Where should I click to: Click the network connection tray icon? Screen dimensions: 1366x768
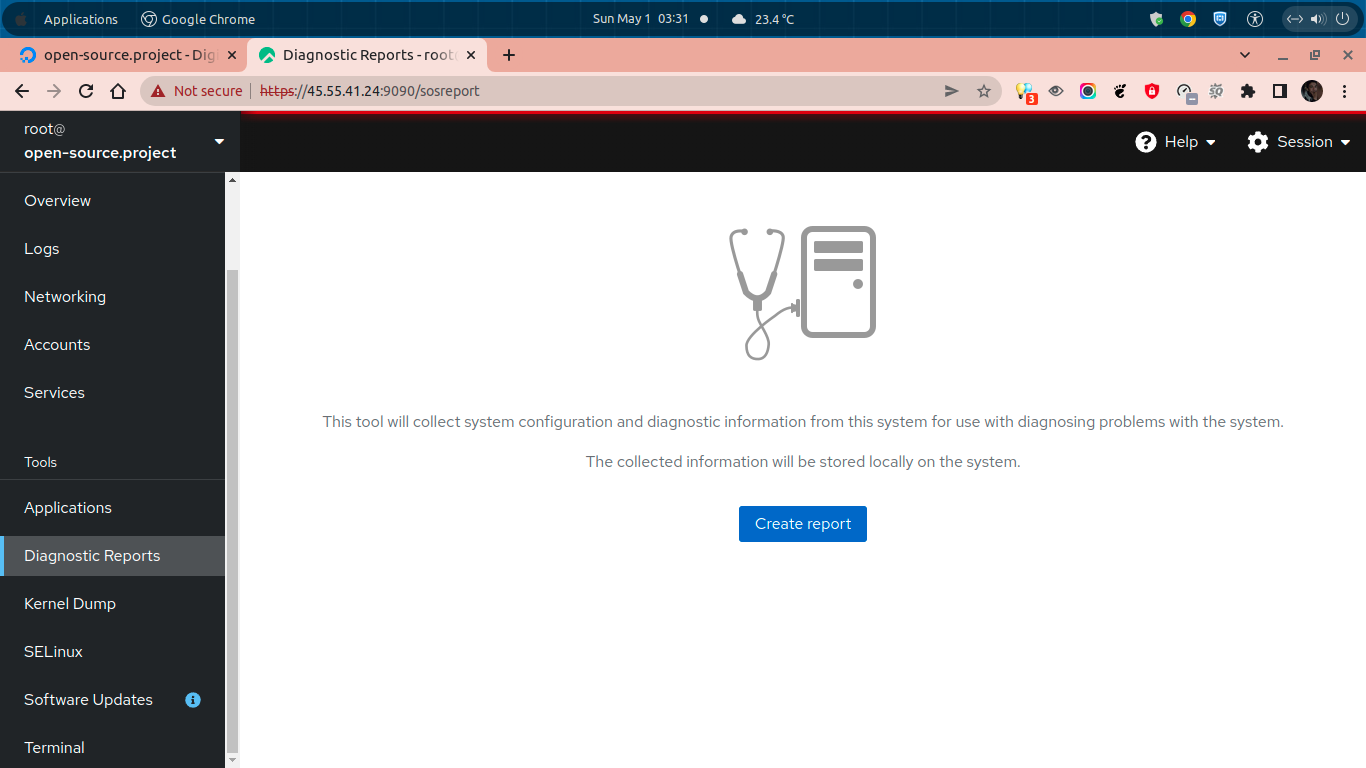tap(1294, 19)
